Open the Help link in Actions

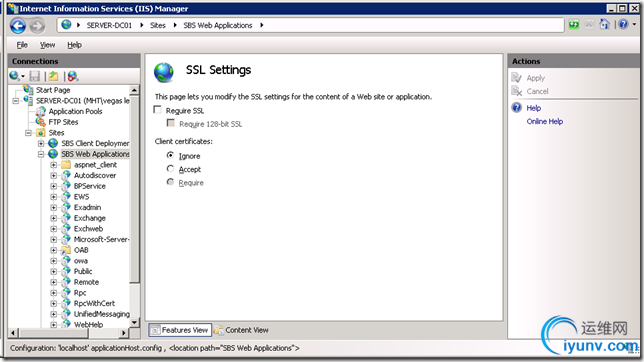pos(534,108)
